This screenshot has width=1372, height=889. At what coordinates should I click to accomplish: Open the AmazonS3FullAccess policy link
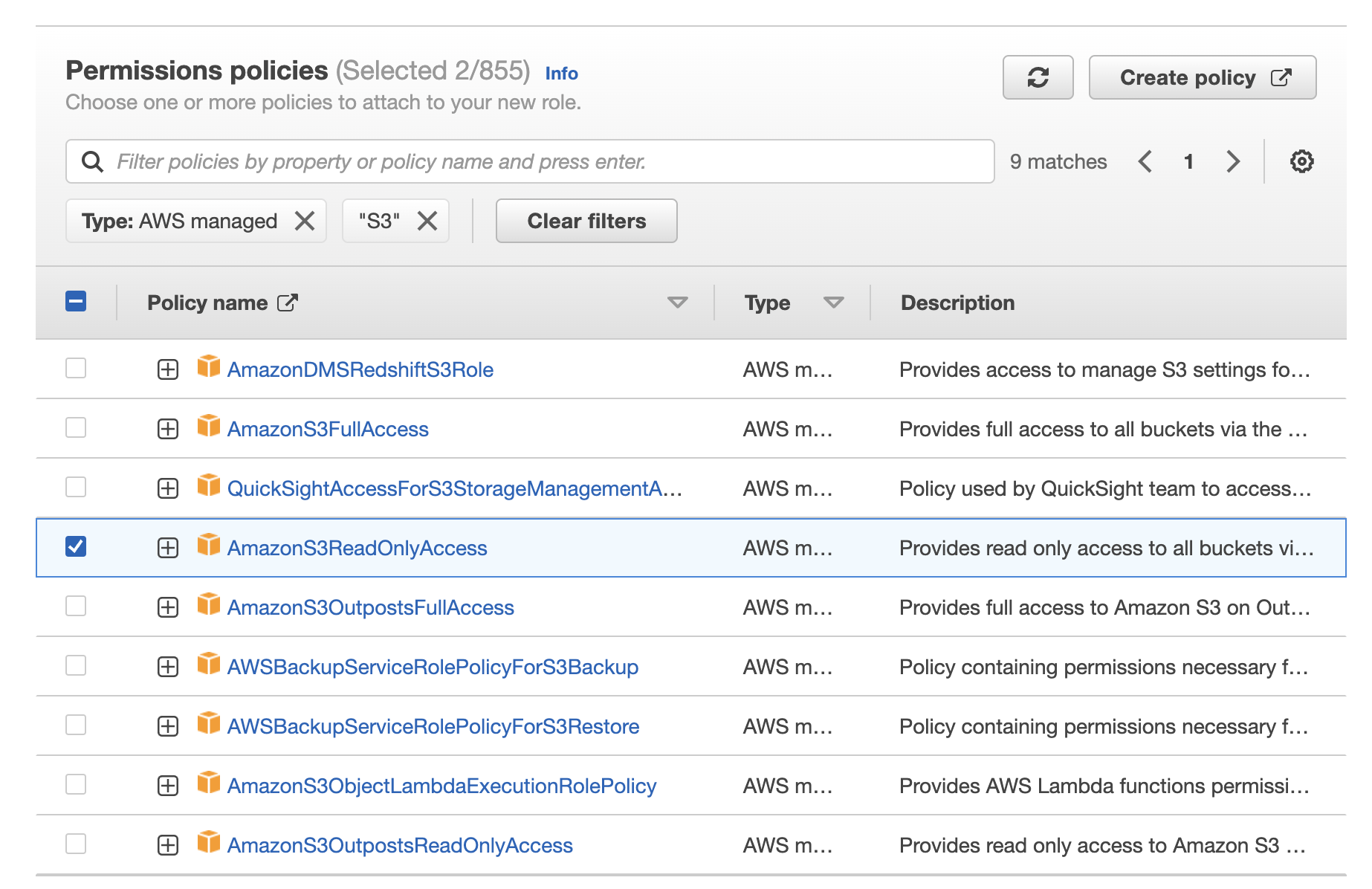click(328, 429)
